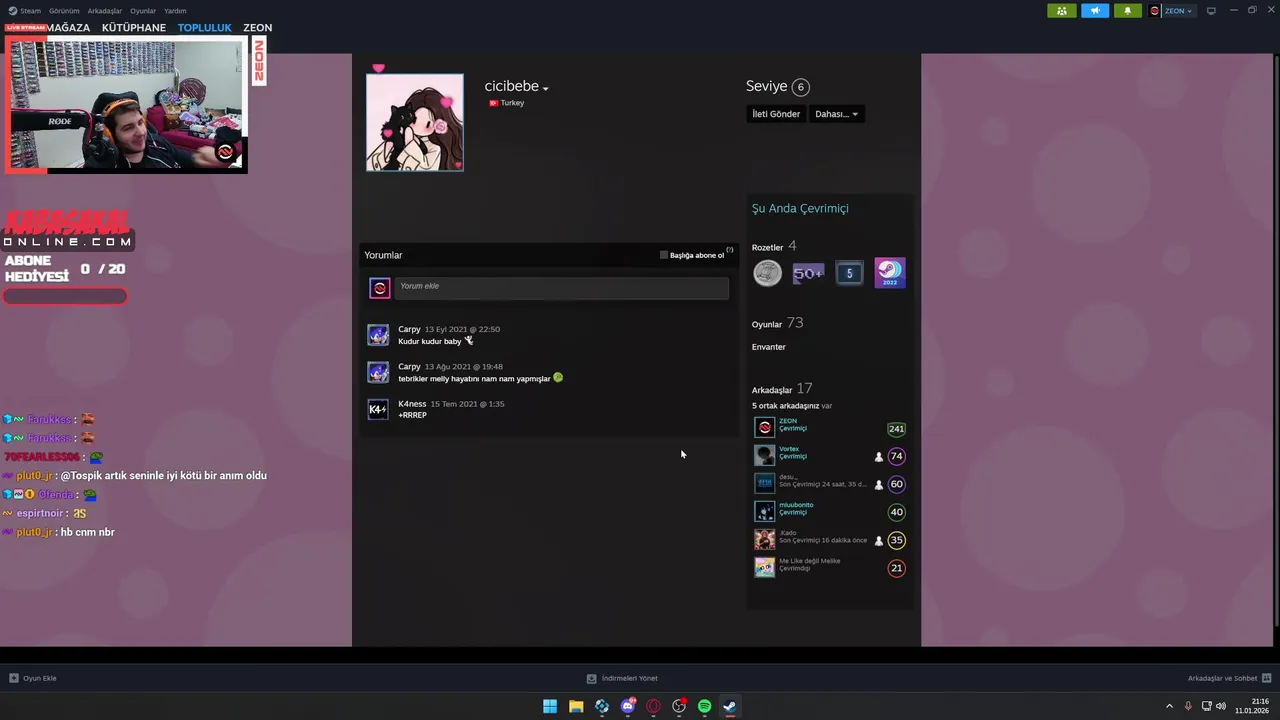Switch to the TOPLULUK tab
The image size is (1280, 720).
[205, 28]
